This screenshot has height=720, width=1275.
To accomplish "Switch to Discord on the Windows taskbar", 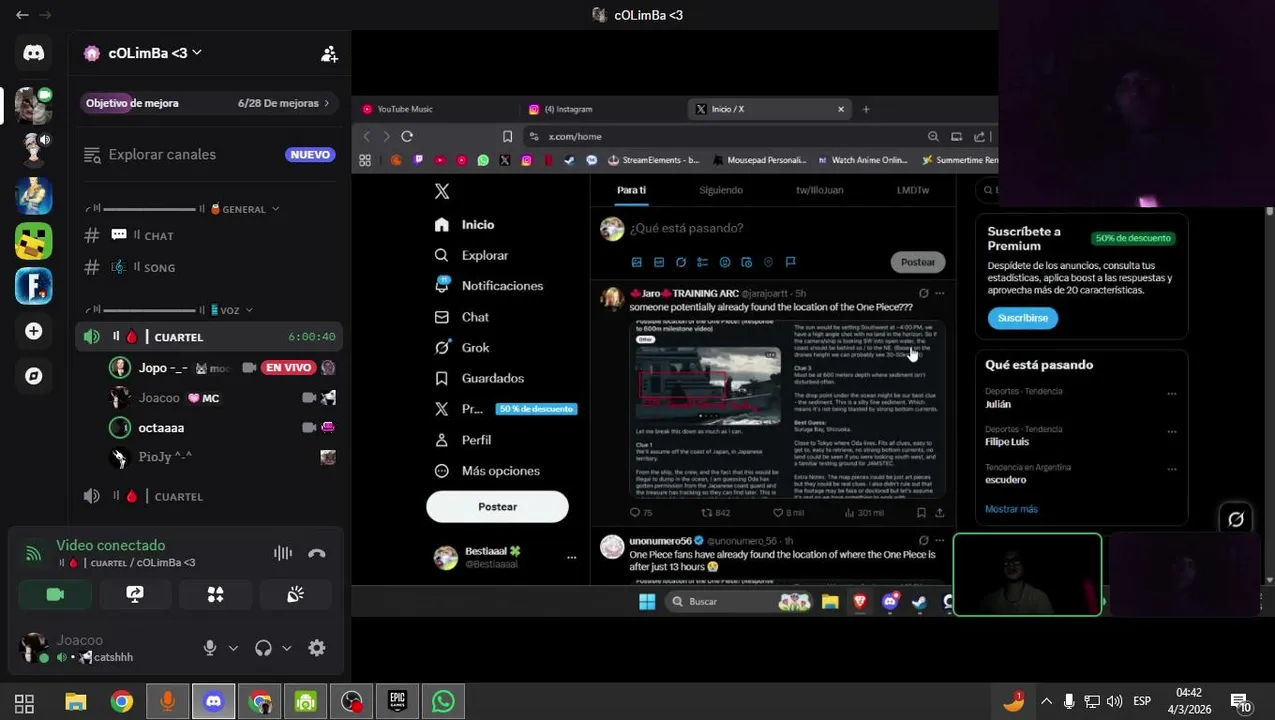I will [x=213, y=702].
